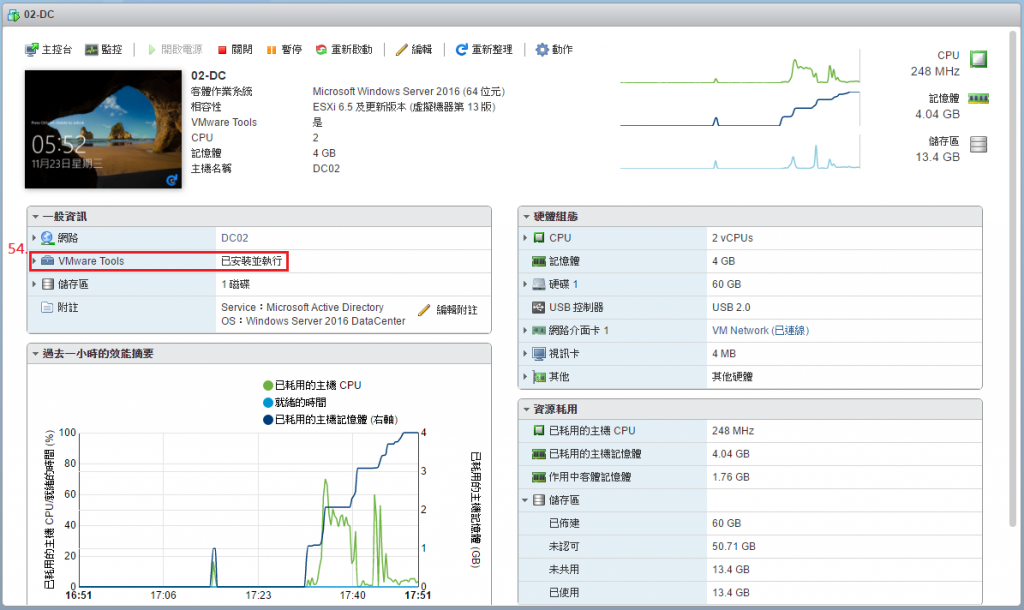Screen dimensions: 1024x610
Task: Click 編輯附註 to edit notes
Action: (x=448, y=310)
